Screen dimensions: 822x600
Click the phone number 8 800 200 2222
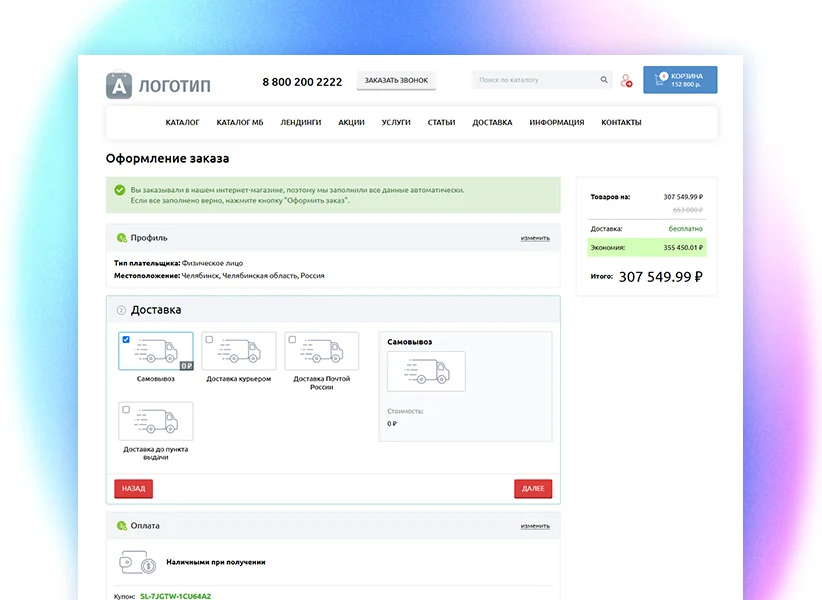[x=302, y=82]
